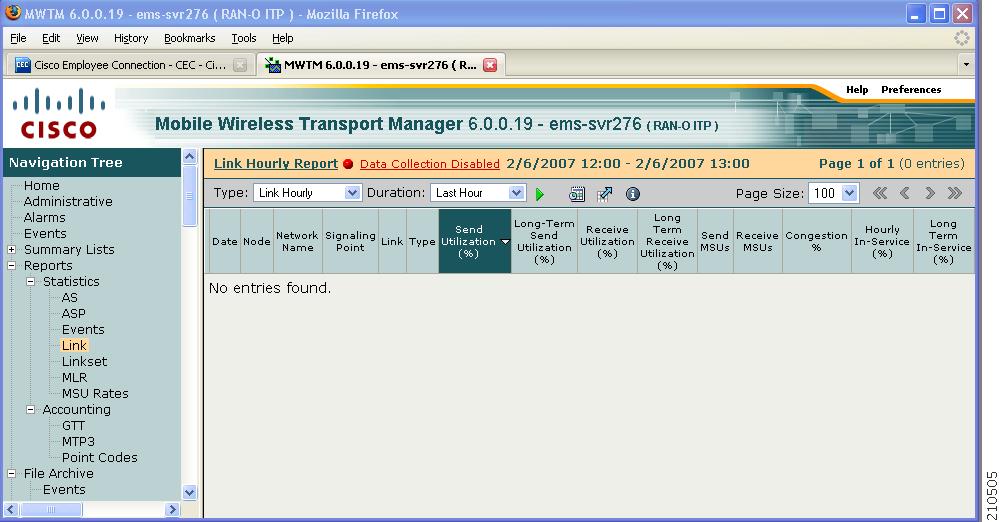Click the Cisco logo

[59, 113]
